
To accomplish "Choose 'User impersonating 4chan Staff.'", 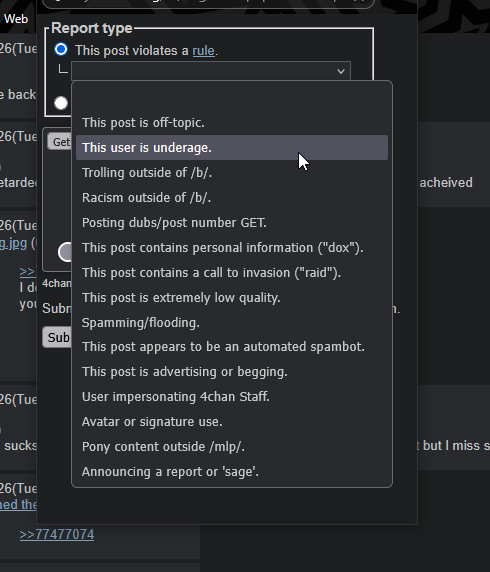I will [x=232, y=397].
